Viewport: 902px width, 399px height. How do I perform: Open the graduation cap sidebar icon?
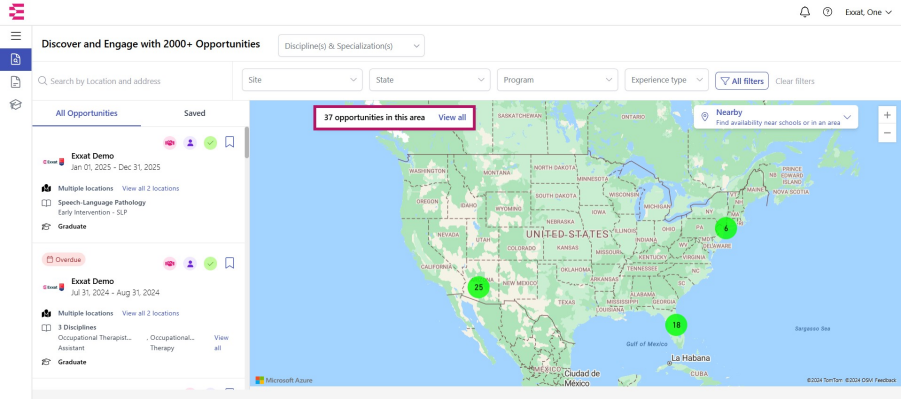pyautogui.click(x=16, y=105)
